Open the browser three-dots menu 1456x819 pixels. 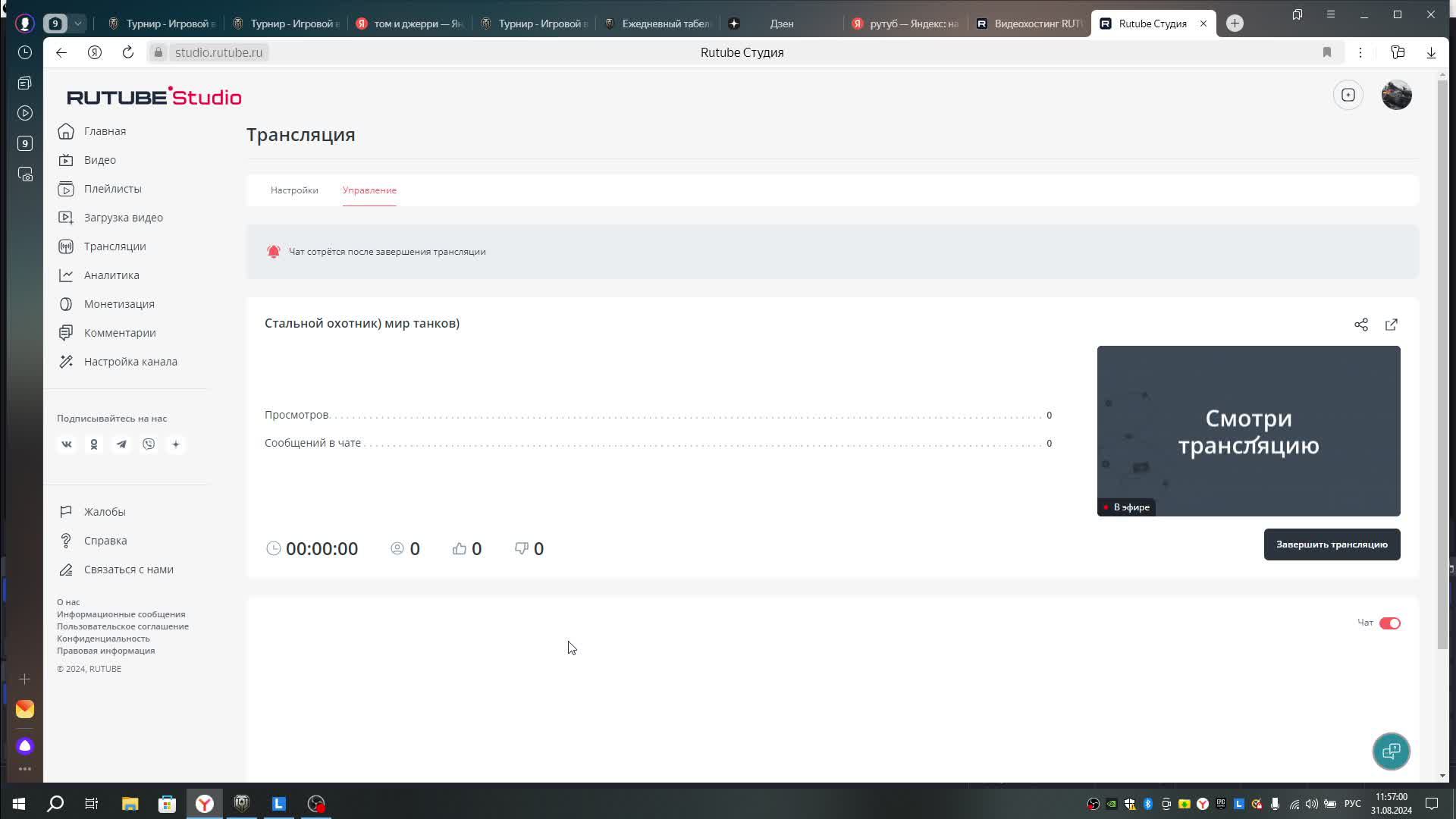click(1360, 52)
